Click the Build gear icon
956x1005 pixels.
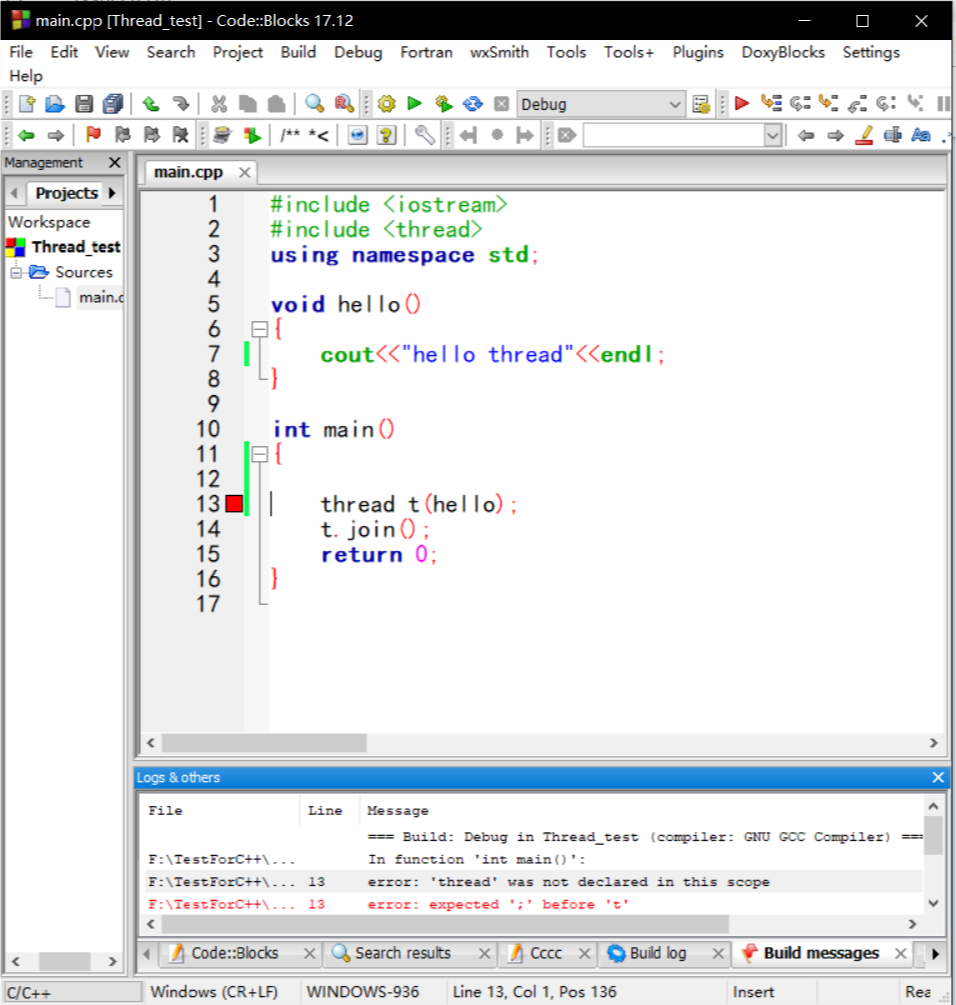(x=387, y=103)
